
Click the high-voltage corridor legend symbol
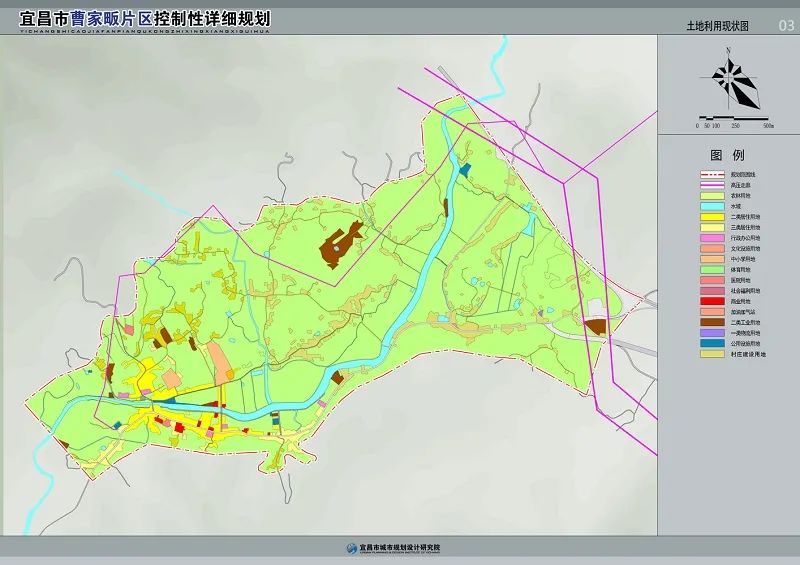point(712,185)
